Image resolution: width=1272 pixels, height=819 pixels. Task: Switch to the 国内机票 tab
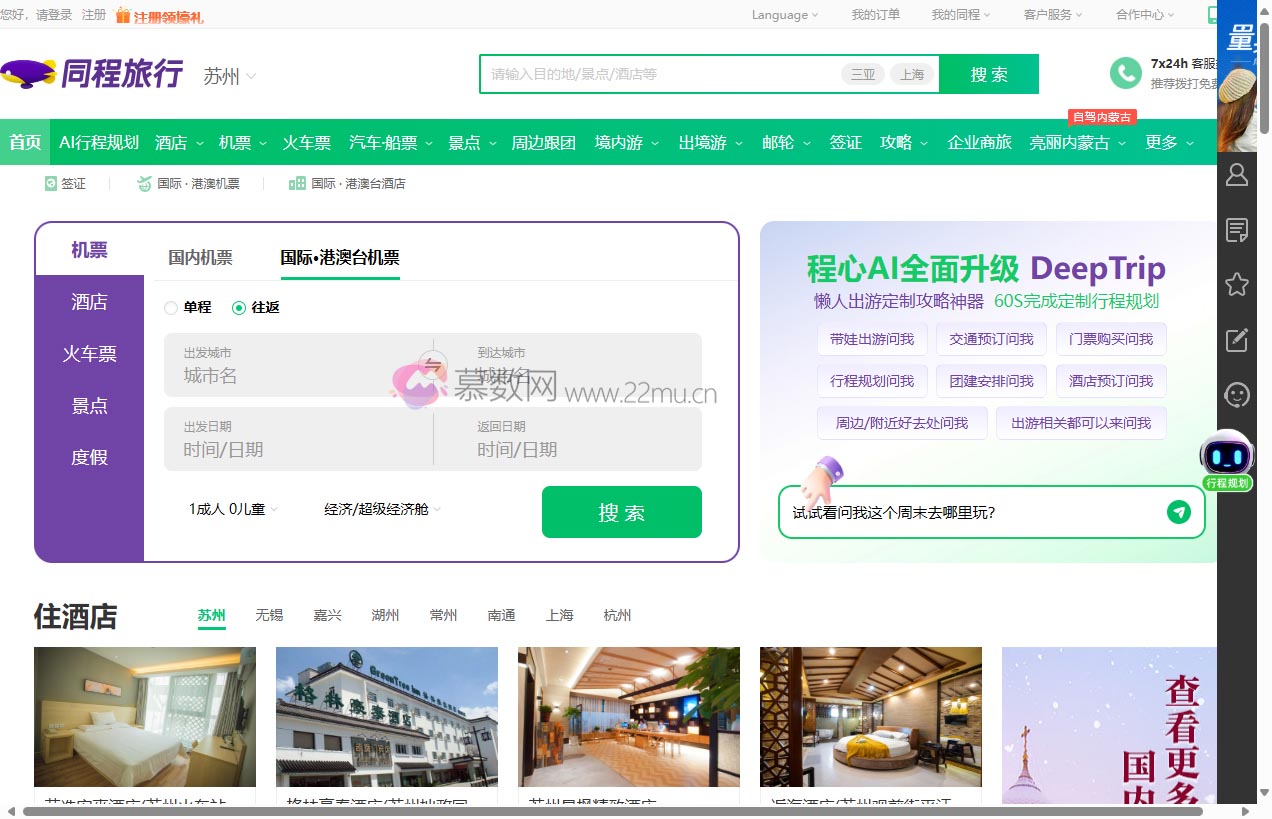[200, 258]
